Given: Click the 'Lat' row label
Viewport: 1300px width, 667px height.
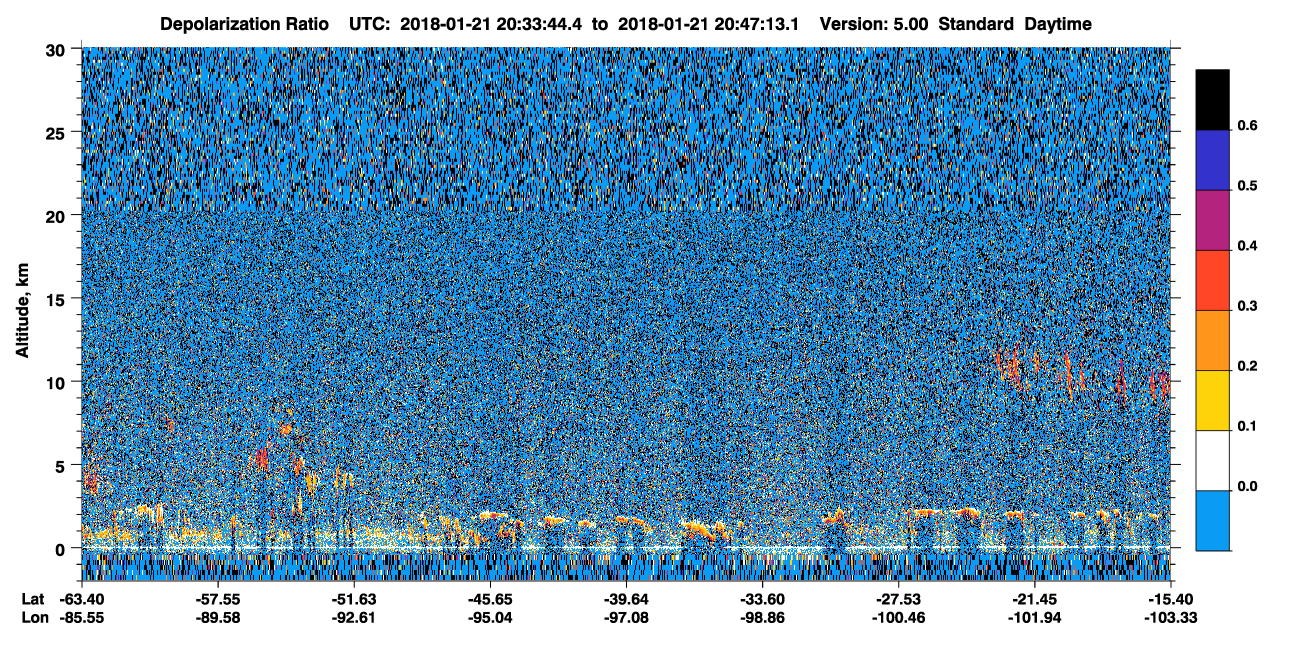Looking at the screenshot, I should [33, 599].
